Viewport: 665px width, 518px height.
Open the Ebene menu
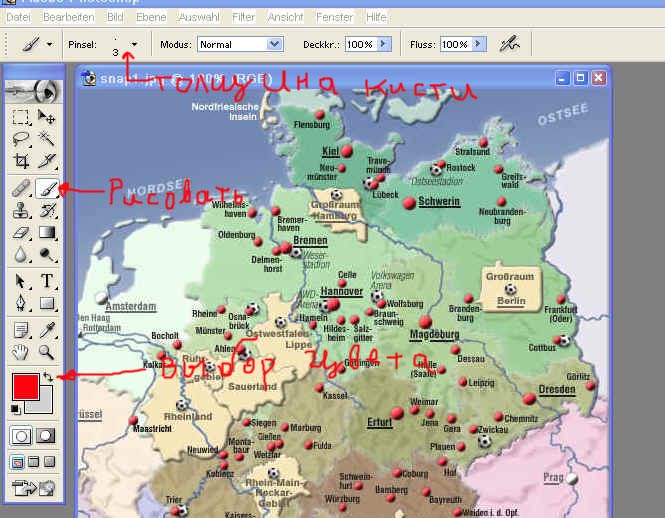pyautogui.click(x=151, y=17)
